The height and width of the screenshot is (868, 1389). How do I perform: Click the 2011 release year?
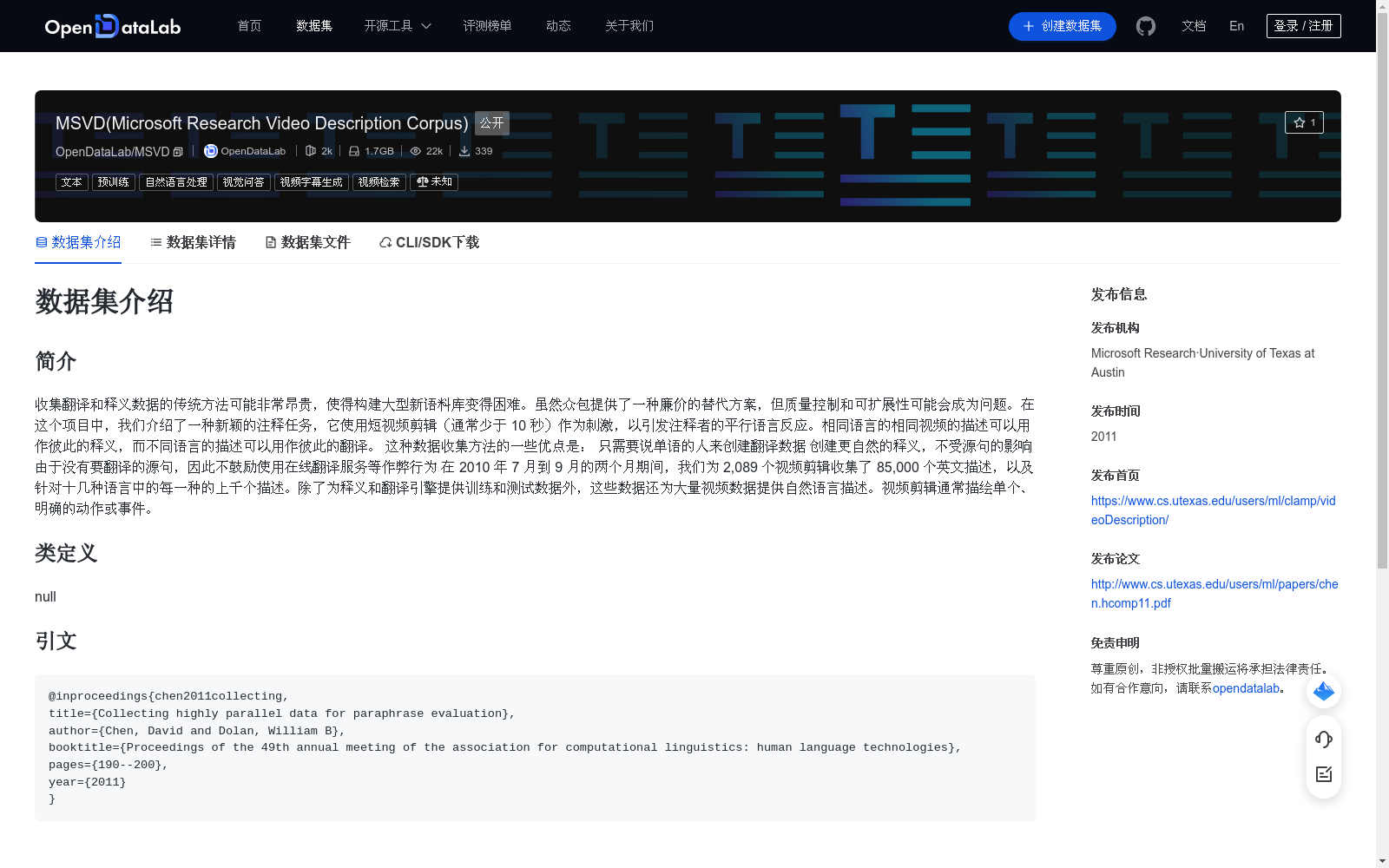point(1103,437)
